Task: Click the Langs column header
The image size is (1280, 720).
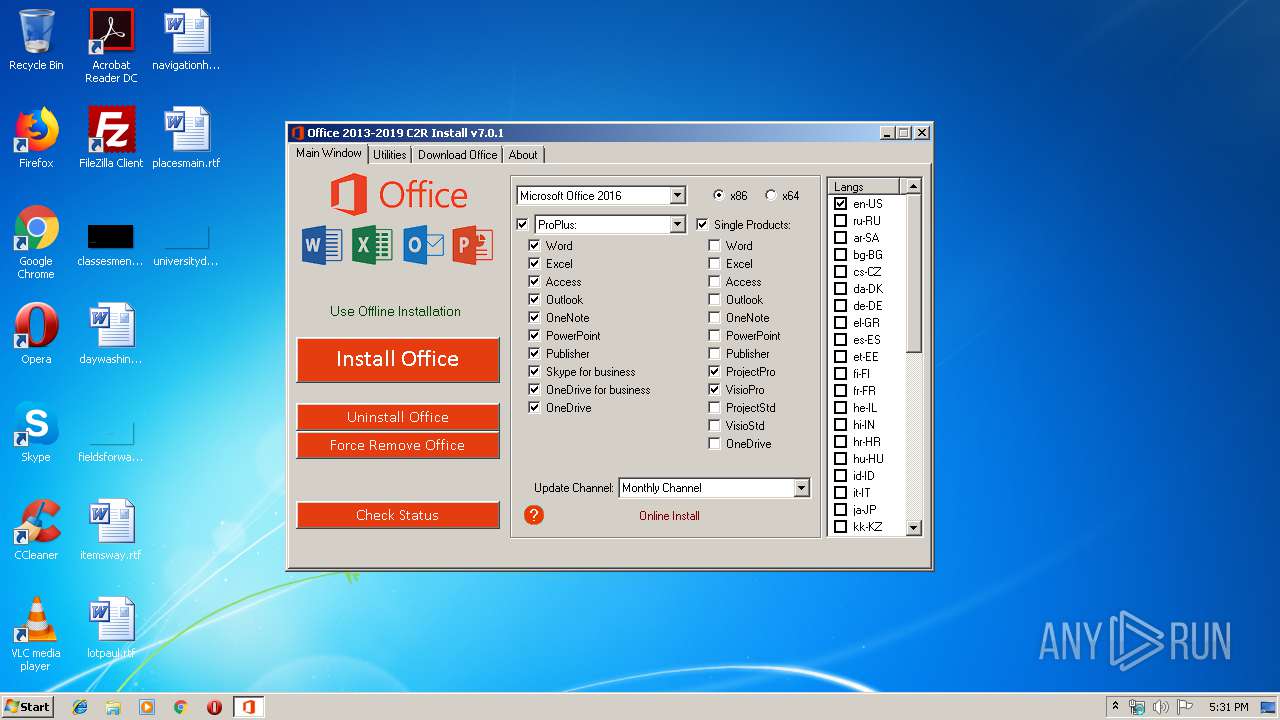Action: (x=864, y=187)
